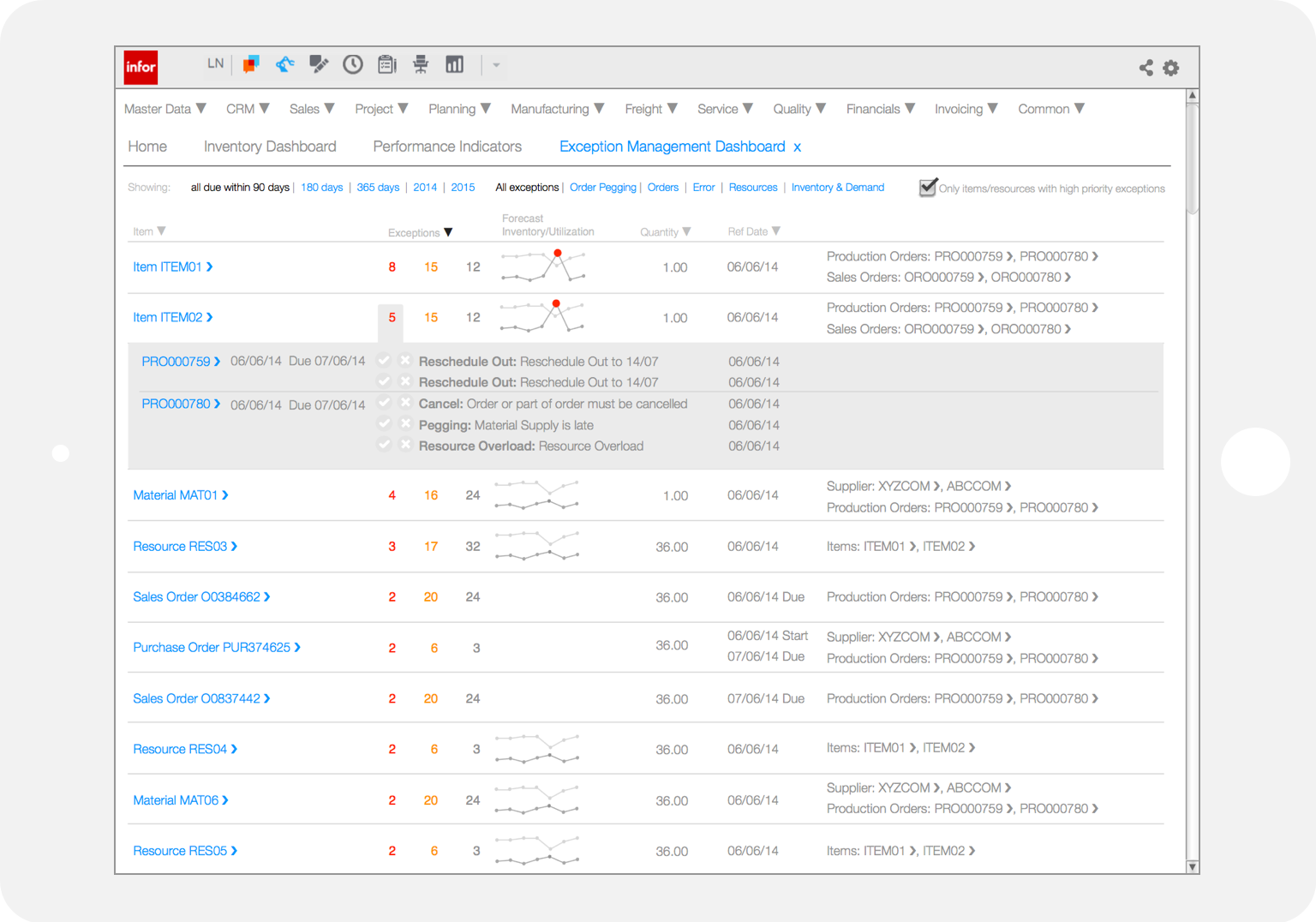Switch to the Home tab
The height and width of the screenshot is (922, 1316).
tap(147, 147)
